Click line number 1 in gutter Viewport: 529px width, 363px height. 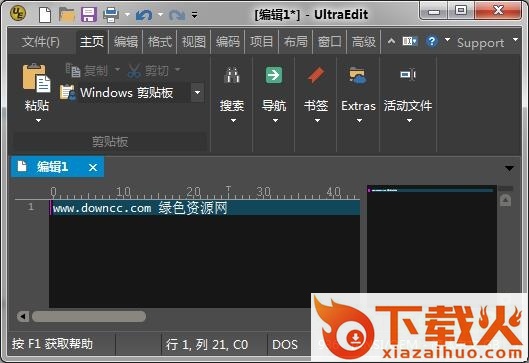click(x=31, y=206)
